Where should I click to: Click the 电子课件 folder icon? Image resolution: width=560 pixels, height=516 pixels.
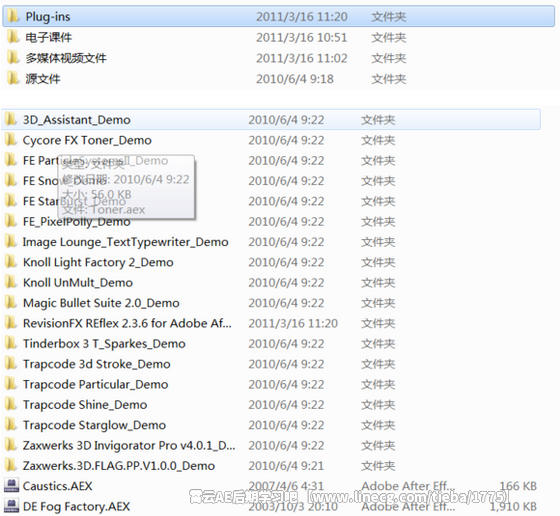(13, 37)
